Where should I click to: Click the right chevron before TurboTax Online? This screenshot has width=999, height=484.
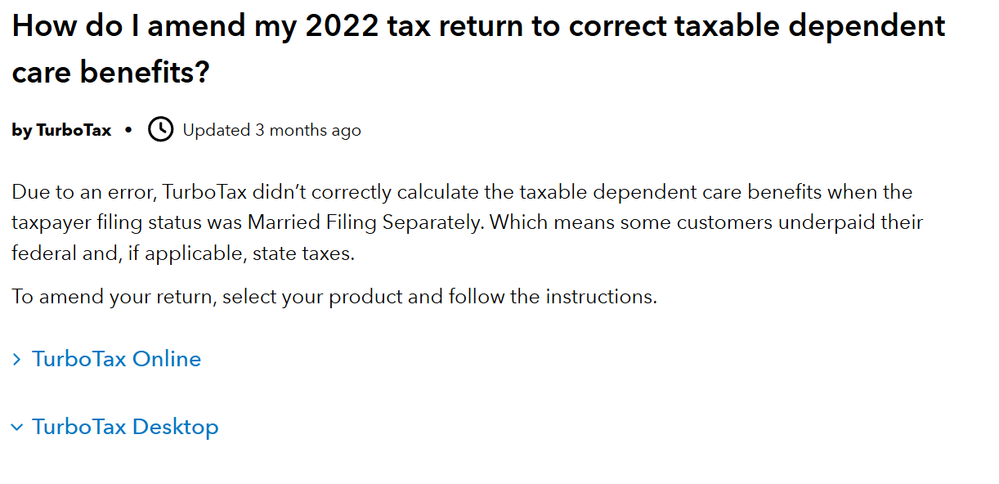point(17,360)
